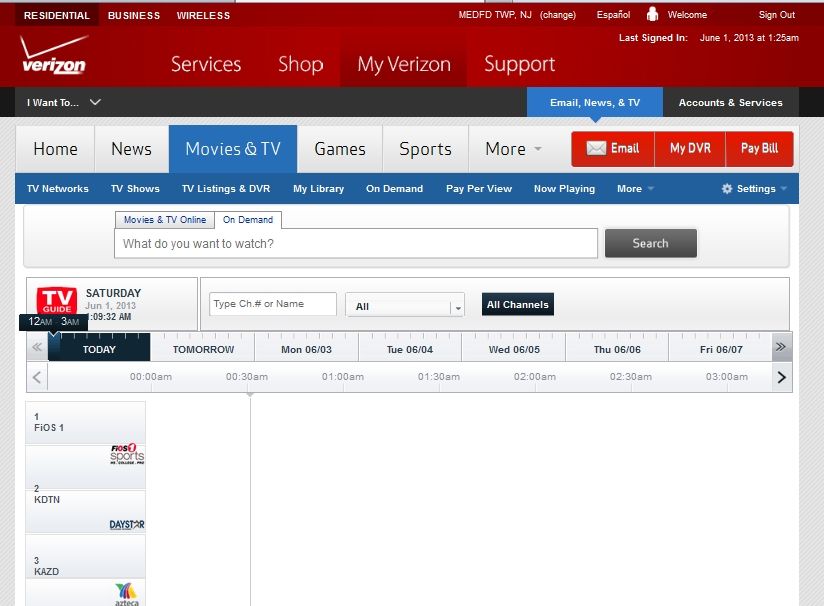Click the Azteca channel logo

click(127, 594)
